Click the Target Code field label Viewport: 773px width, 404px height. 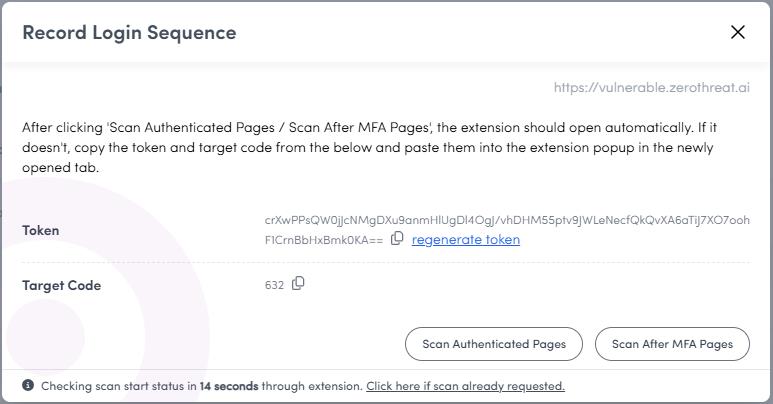coord(62,285)
